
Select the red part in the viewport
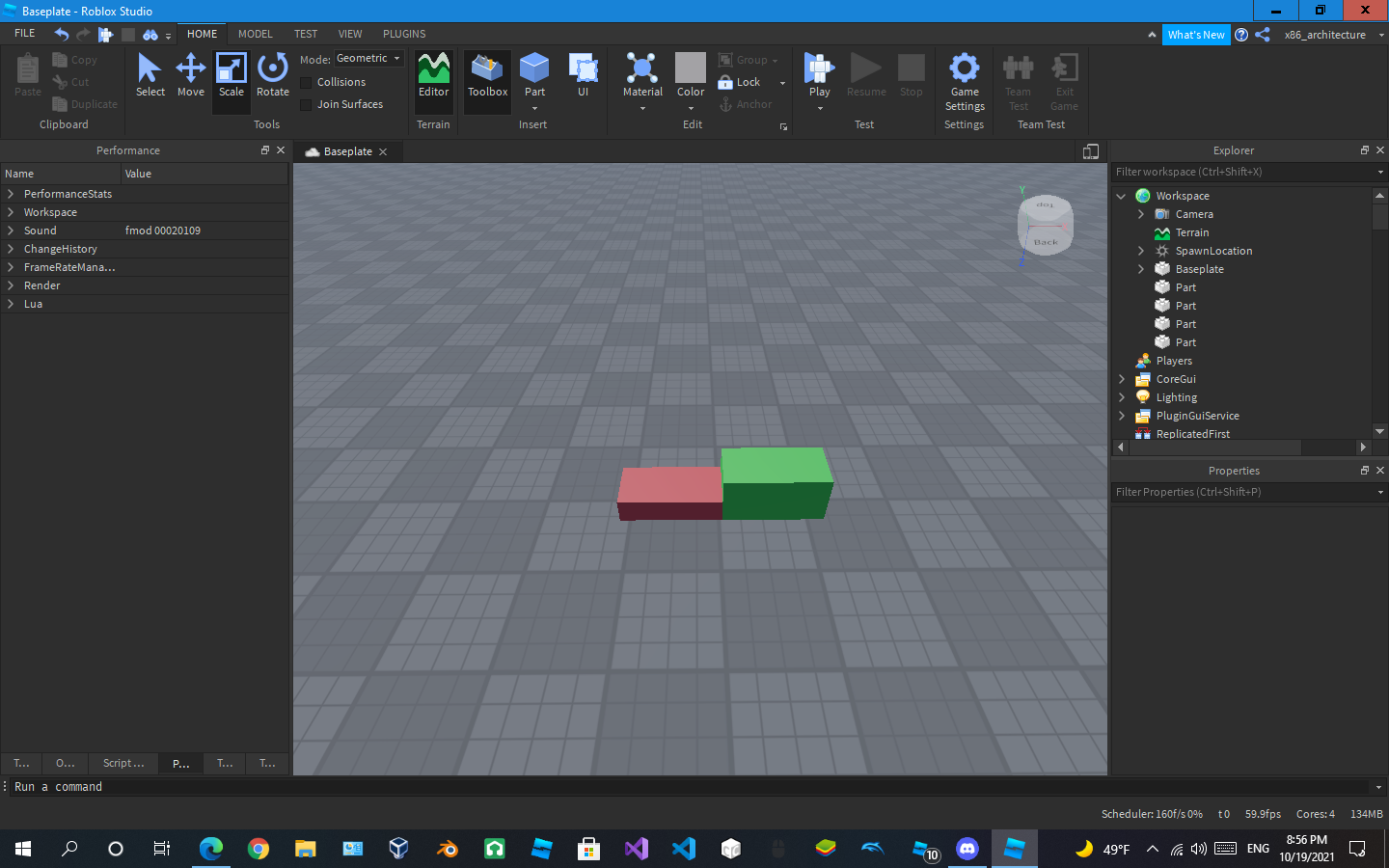(x=668, y=493)
